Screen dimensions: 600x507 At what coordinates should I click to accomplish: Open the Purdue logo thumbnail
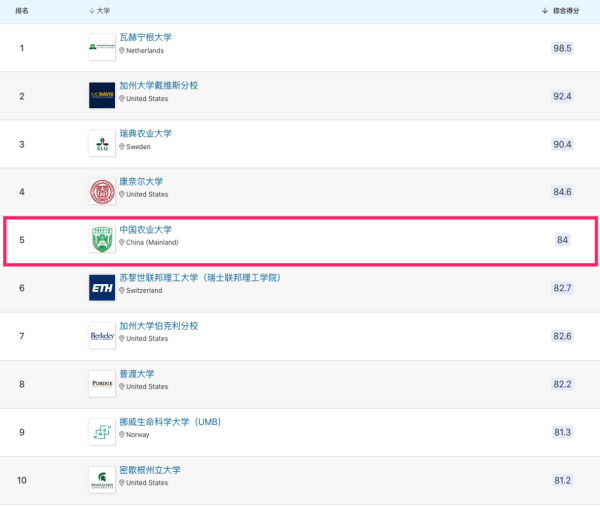click(102, 384)
